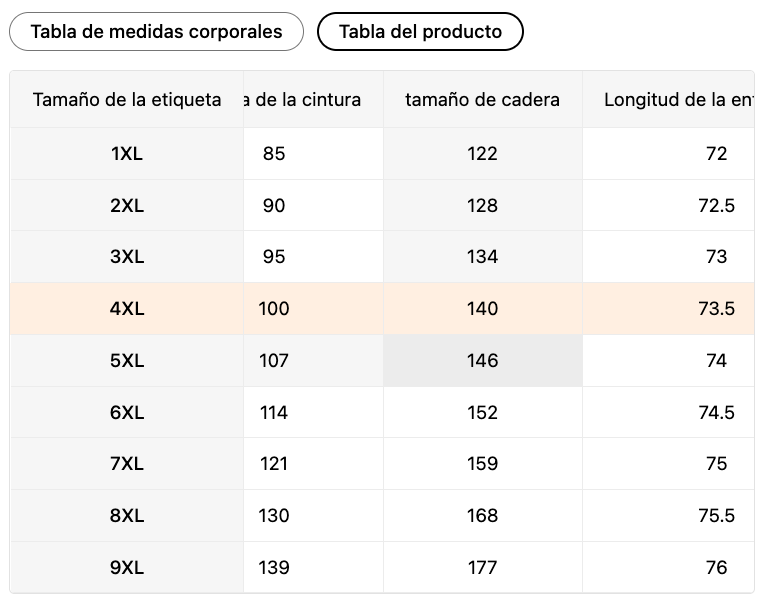The width and height of the screenshot is (774, 612).
Task: Click hip size value 140
Action: pos(482,309)
